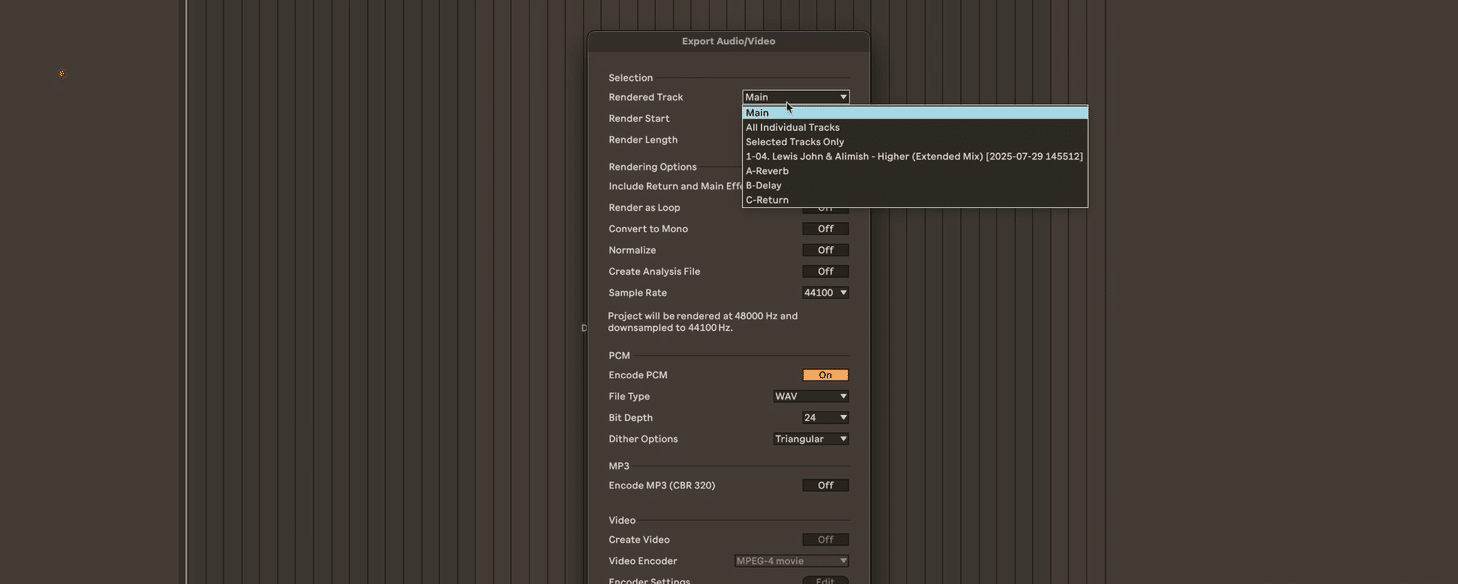1458x584 pixels.
Task: Enable Render as Loop
Action: click(x=824, y=206)
